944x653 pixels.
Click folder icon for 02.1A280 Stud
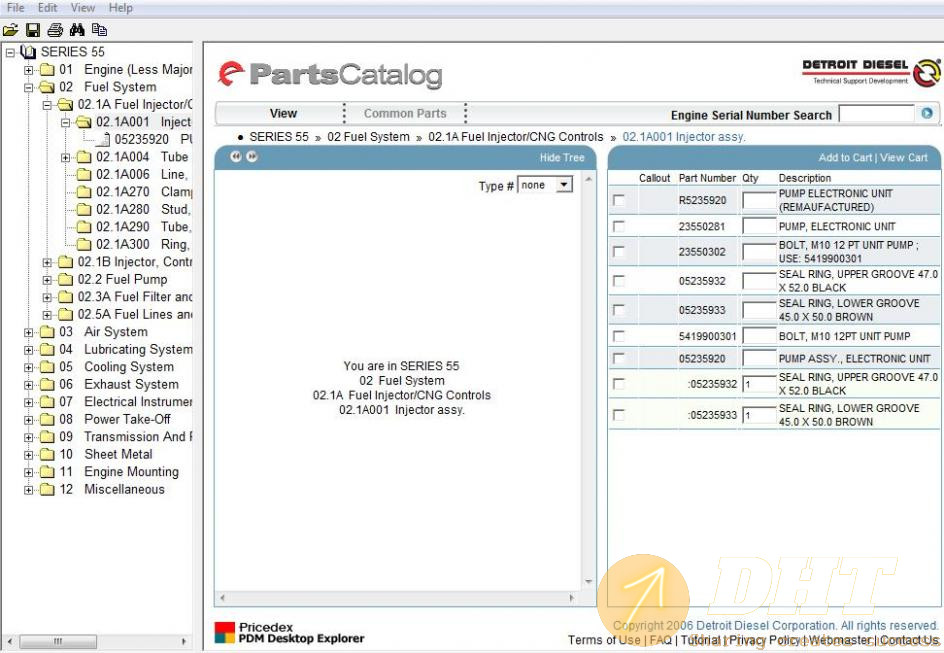84,209
